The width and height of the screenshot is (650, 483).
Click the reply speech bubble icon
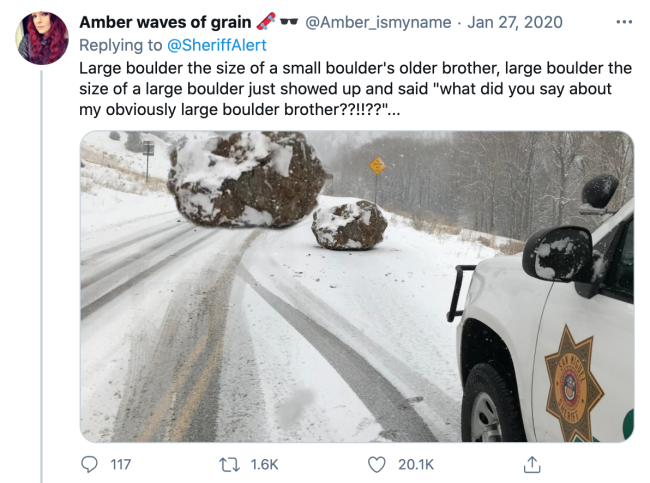coord(89,464)
